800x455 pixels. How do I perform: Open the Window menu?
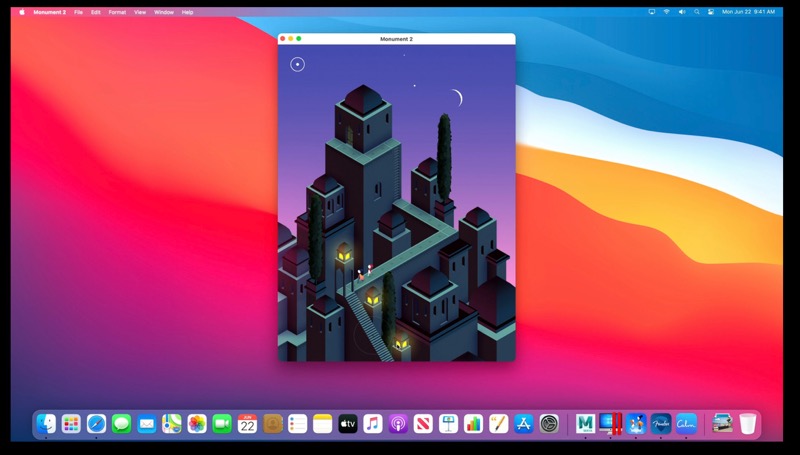click(164, 12)
